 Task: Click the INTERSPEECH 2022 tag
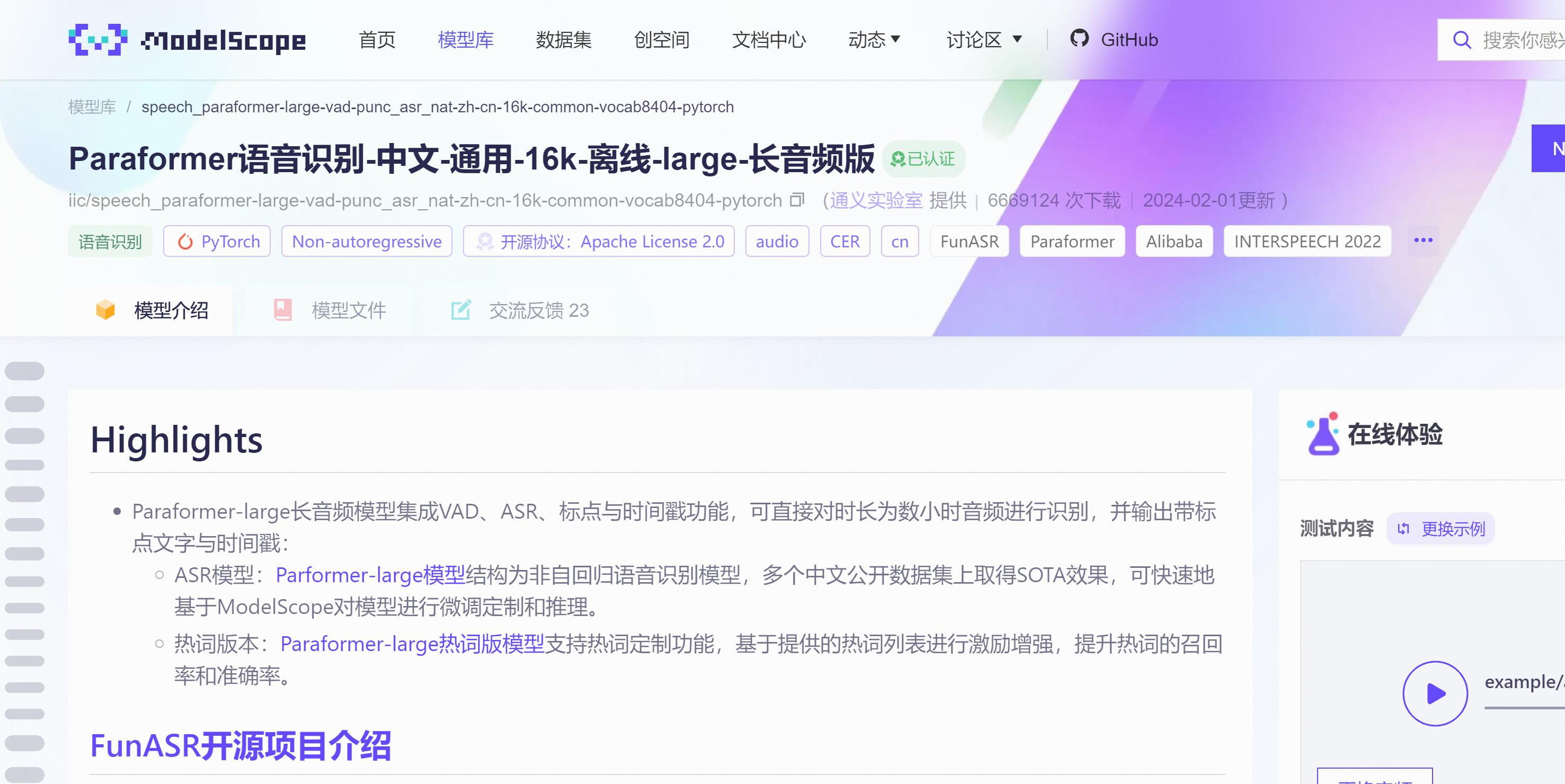1308,242
